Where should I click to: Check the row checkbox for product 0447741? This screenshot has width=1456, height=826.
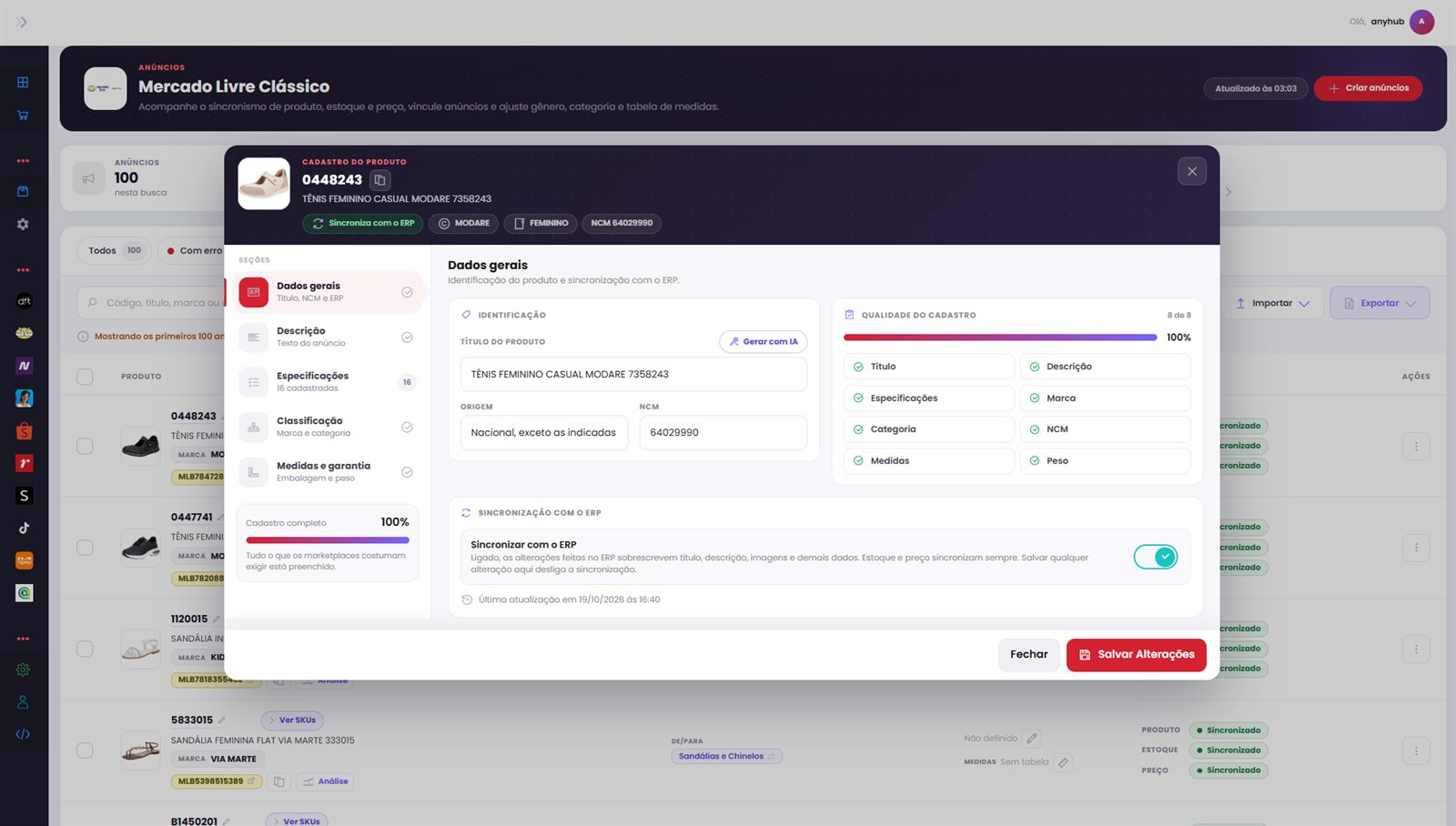[x=85, y=548]
